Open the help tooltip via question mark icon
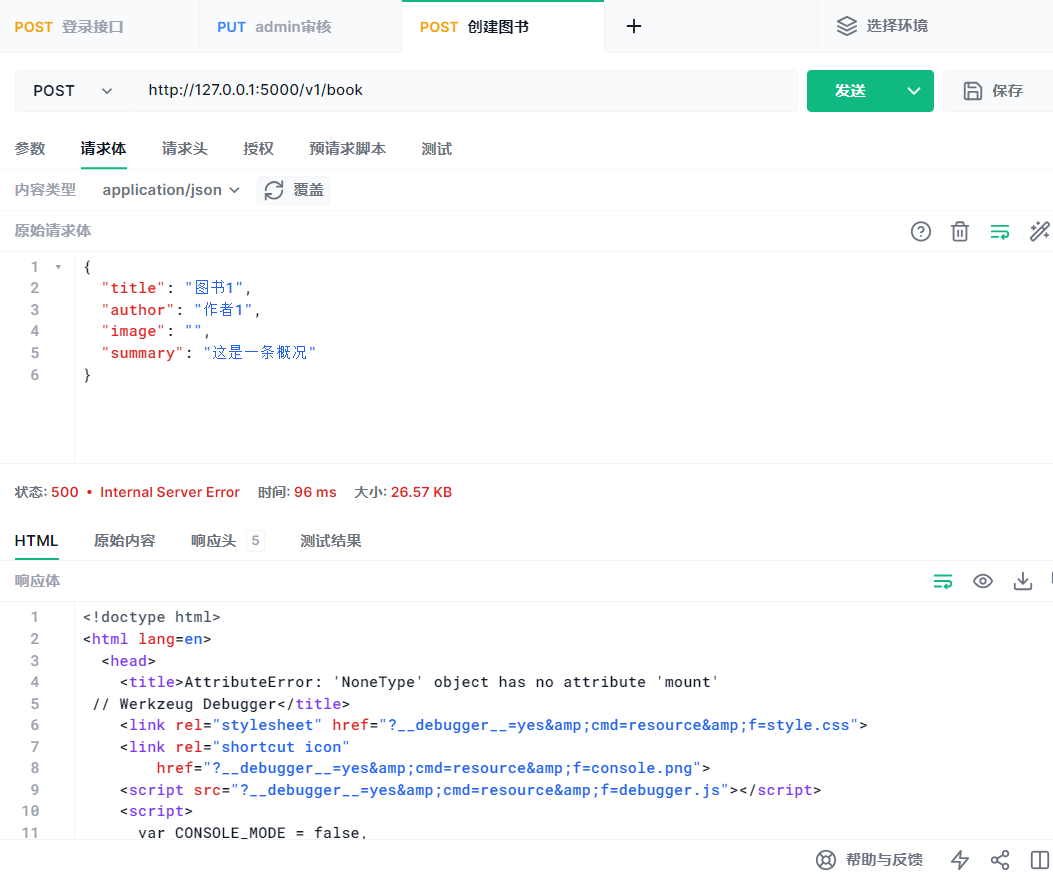This screenshot has width=1053, height=880. pyautogui.click(x=920, y=231)
